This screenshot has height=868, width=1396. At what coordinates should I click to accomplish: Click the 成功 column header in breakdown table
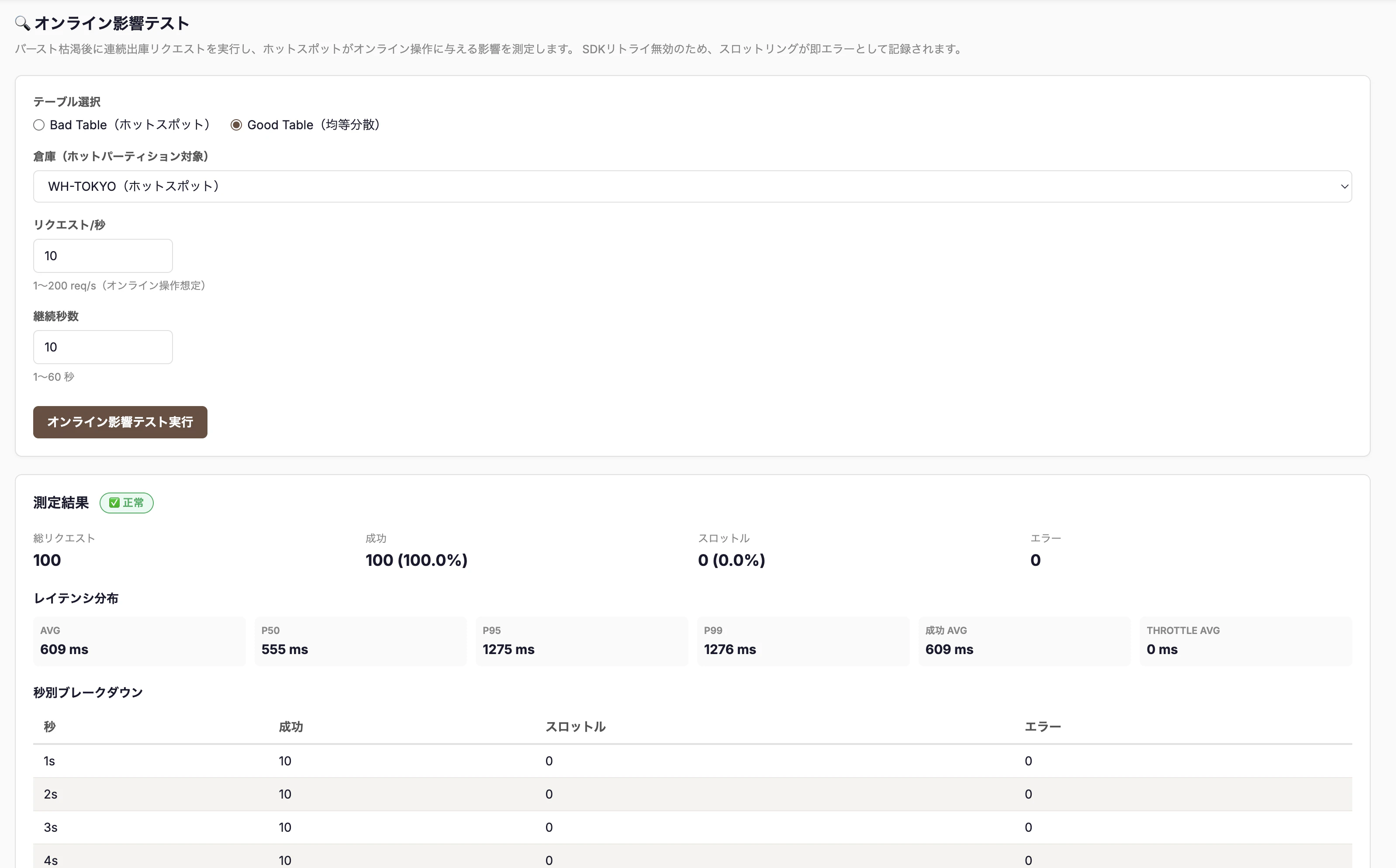[290, 727]
